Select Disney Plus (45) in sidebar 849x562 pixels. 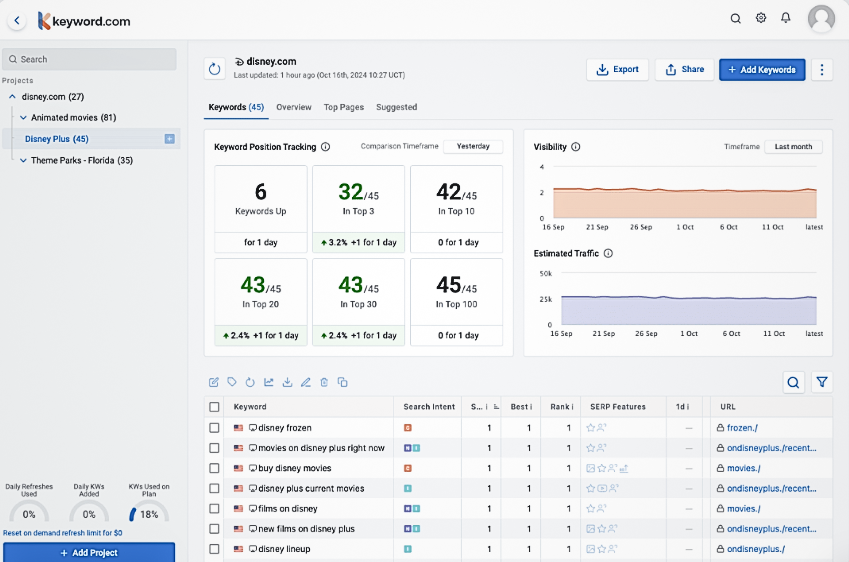pyautogui.click(x=57, y=139)
